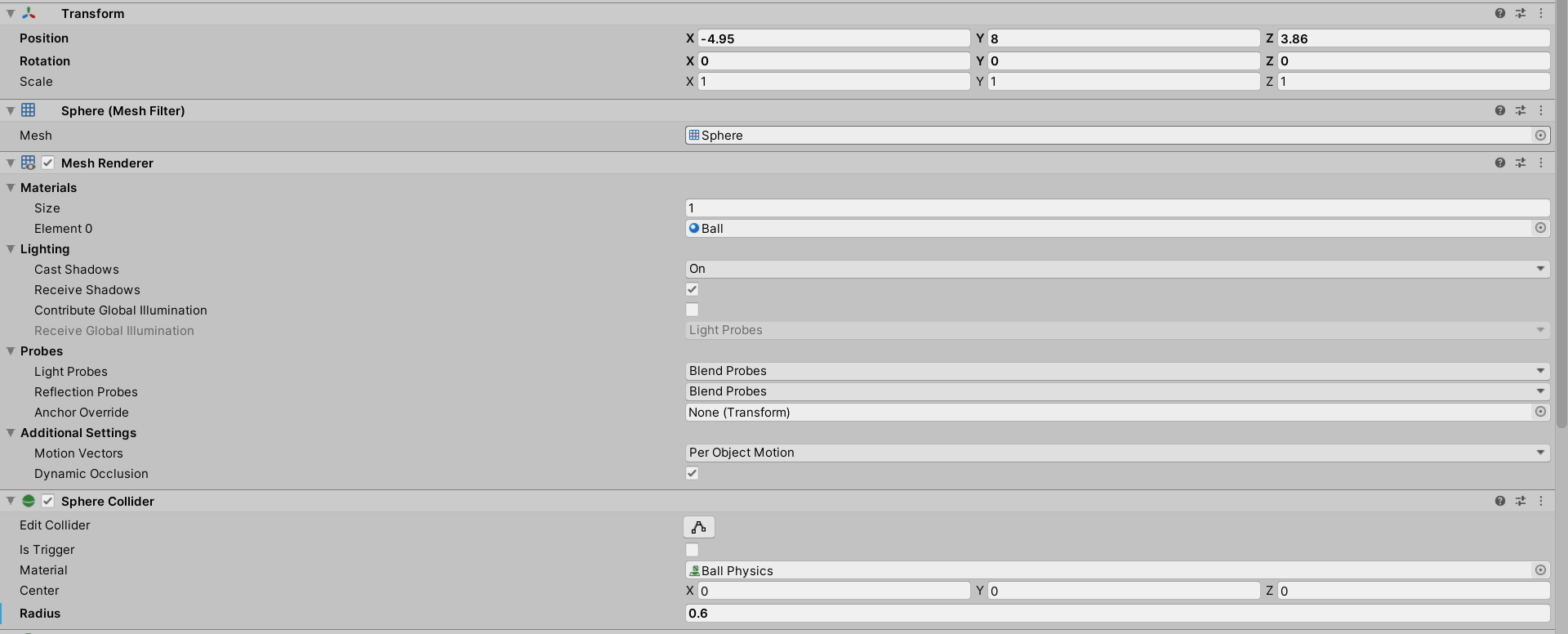Open Mesh Renderer more options menu
Image resolution: width=1568 pixels, height=634 pixels.
[x=1541, y=163]
